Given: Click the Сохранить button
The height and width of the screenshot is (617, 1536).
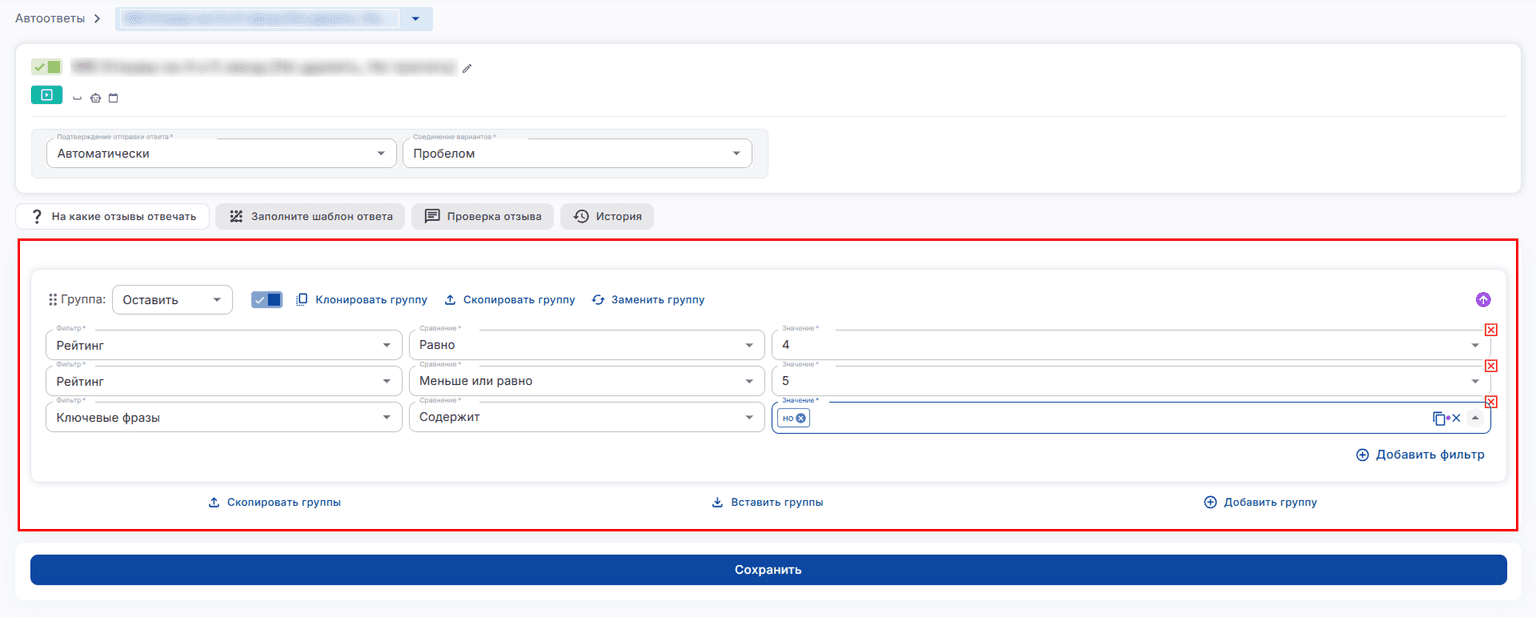Looking at the screenshot, I should point(768,570).
